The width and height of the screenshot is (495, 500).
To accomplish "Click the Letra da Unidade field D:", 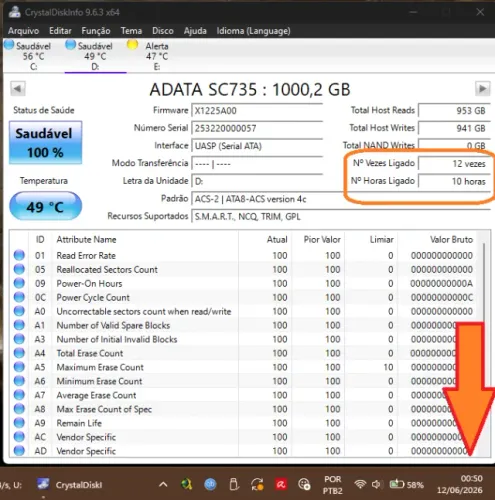I will (x=257, y=181).
